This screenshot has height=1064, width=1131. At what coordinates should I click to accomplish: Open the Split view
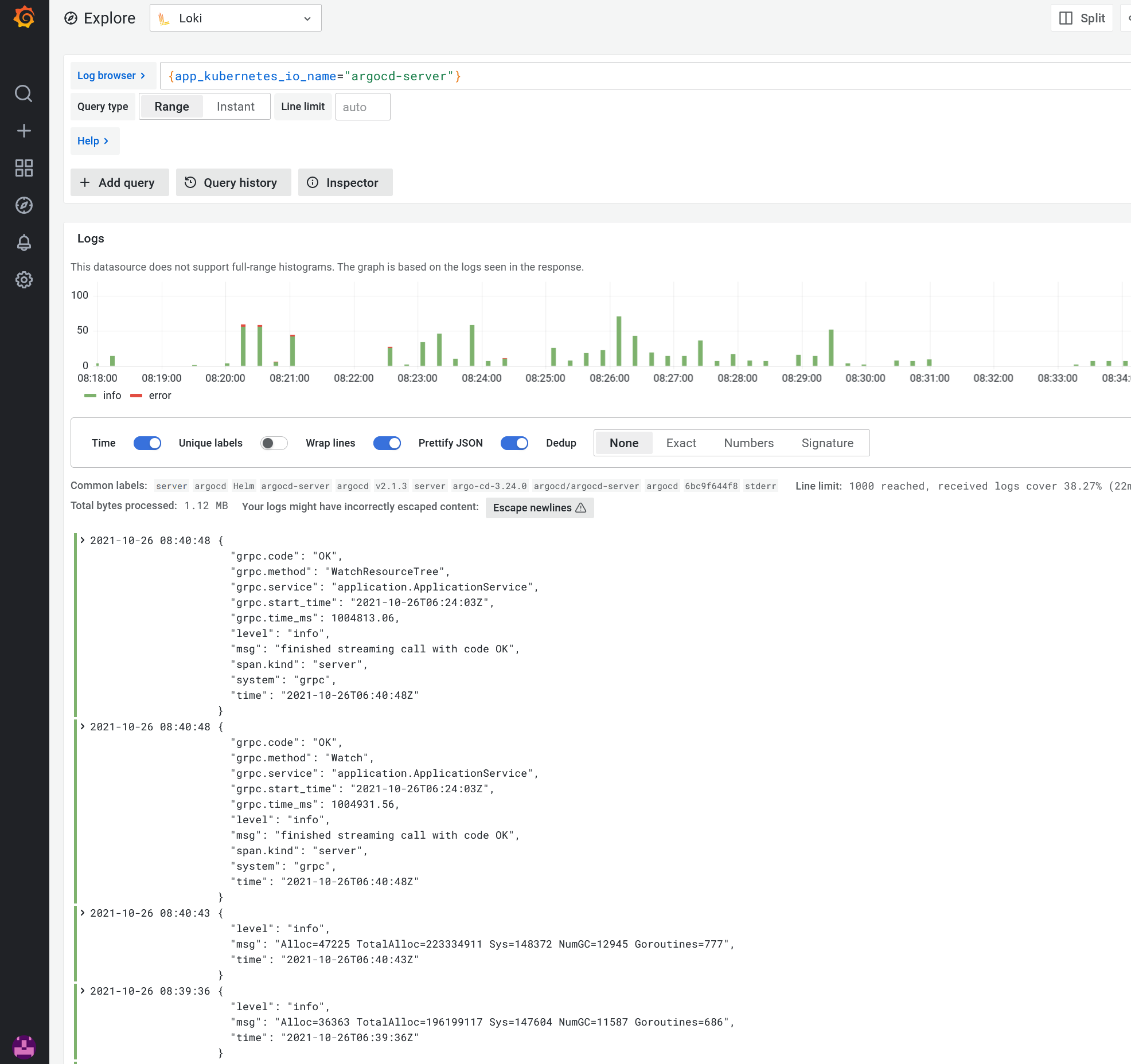(x=1082, y=17)
